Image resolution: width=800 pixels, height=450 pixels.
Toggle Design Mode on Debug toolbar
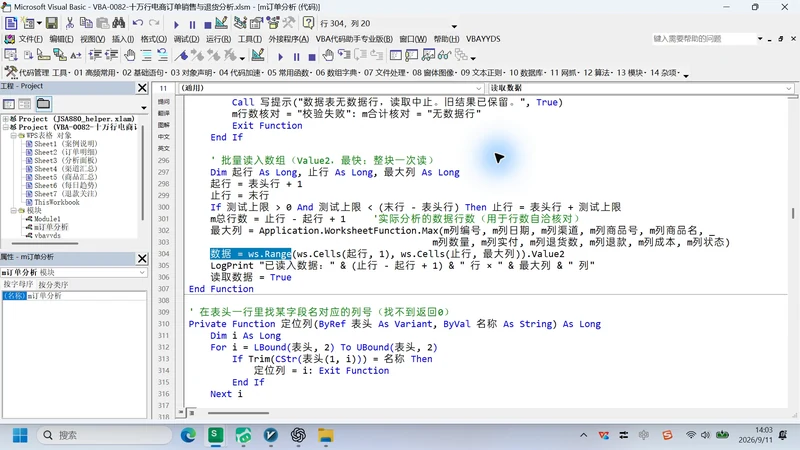point(258,55)
